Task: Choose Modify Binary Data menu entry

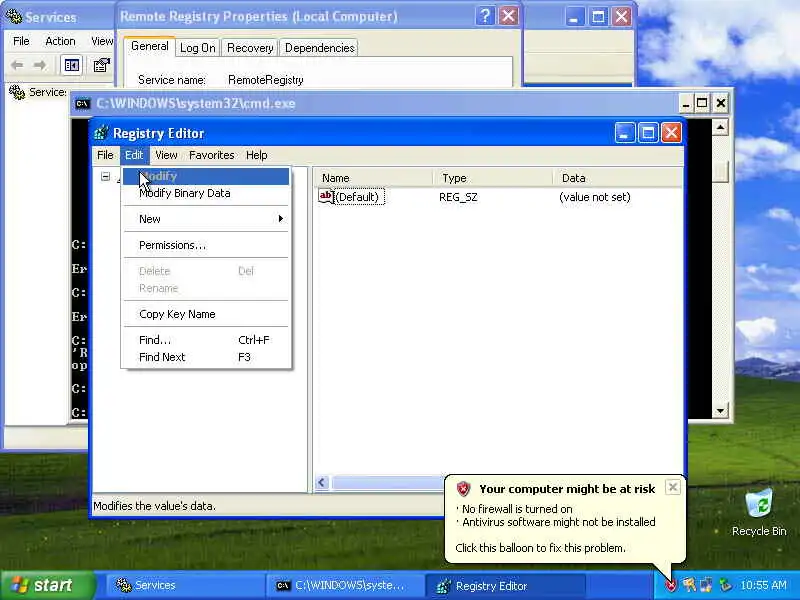Action: pyautogui.click(x=206, y=193)
